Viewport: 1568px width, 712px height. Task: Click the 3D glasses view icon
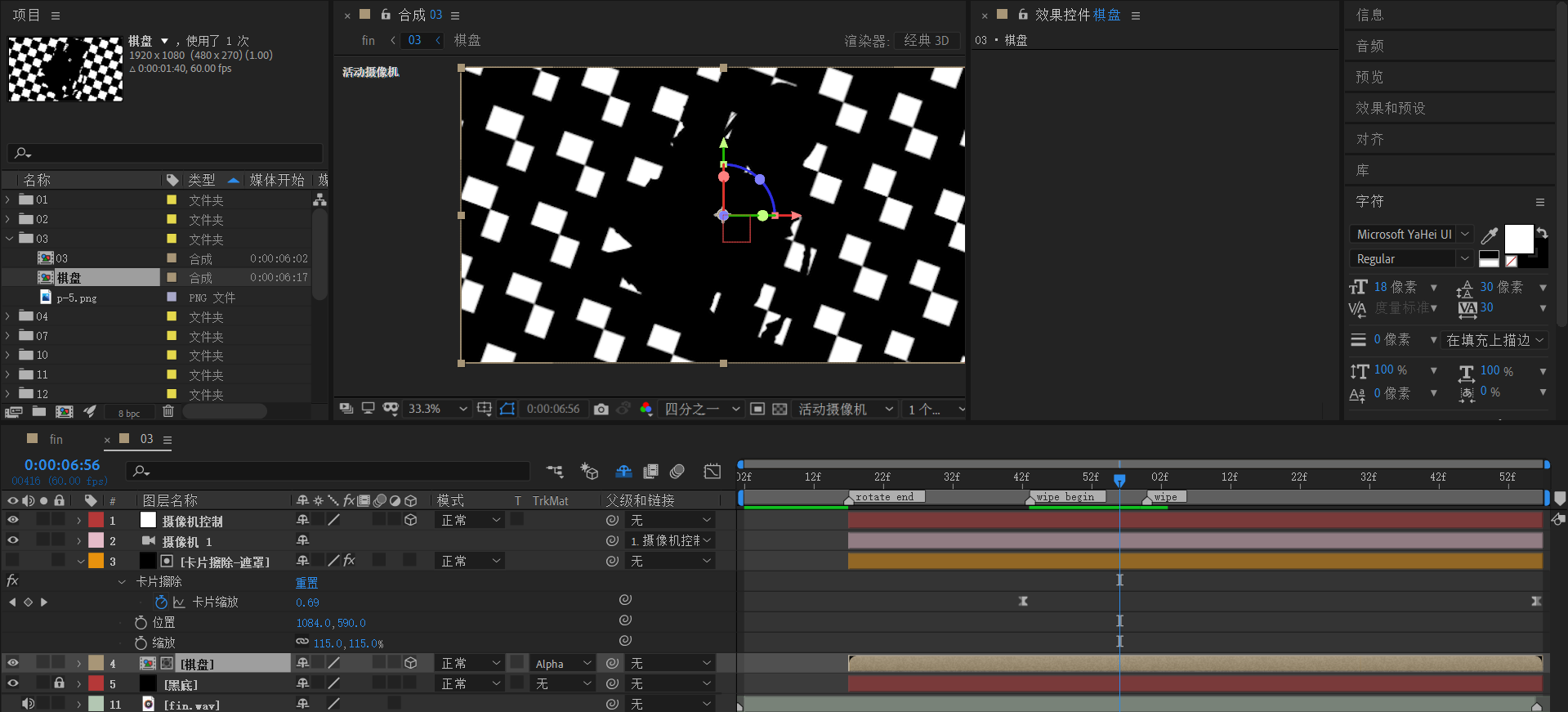coord(391,409)
